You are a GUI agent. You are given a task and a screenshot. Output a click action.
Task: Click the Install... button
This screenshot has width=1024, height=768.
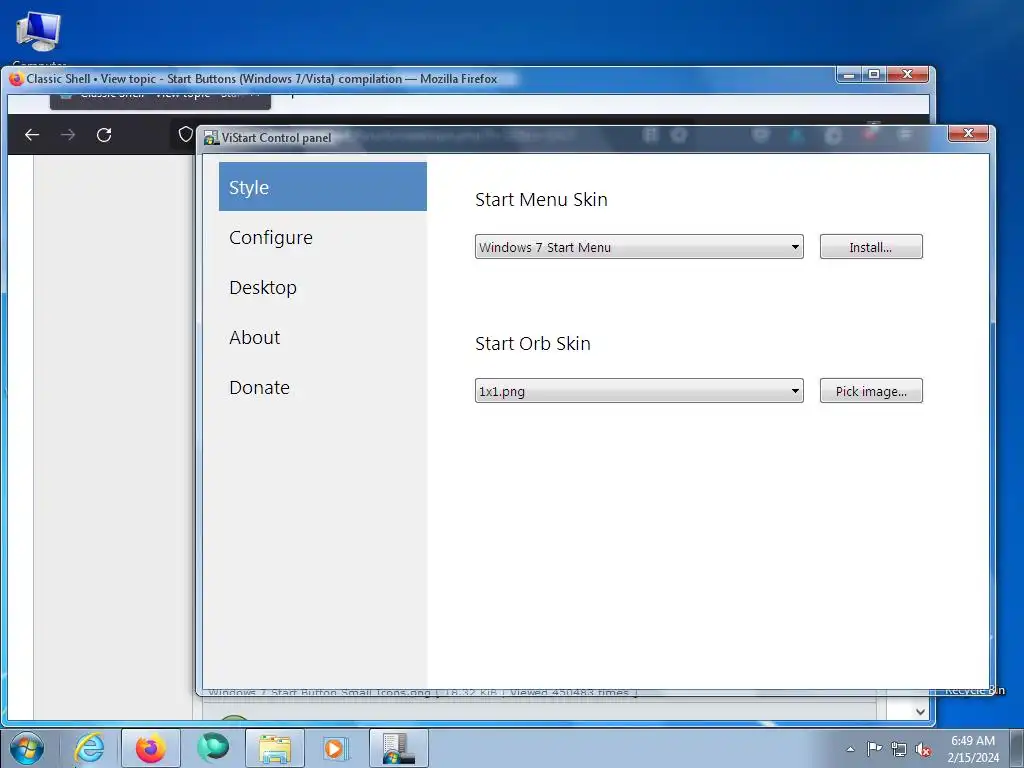click(x=871, y=247)
